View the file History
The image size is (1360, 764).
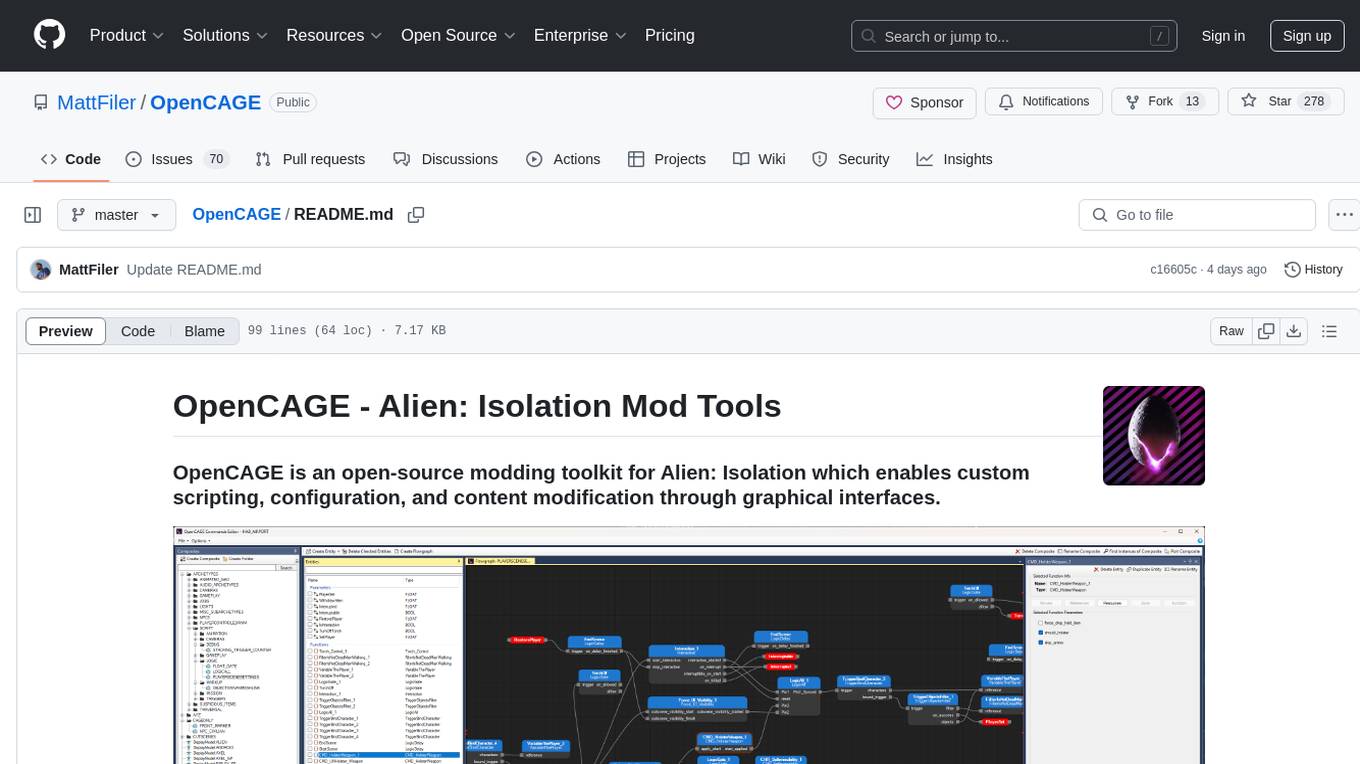coord(1313,270)
